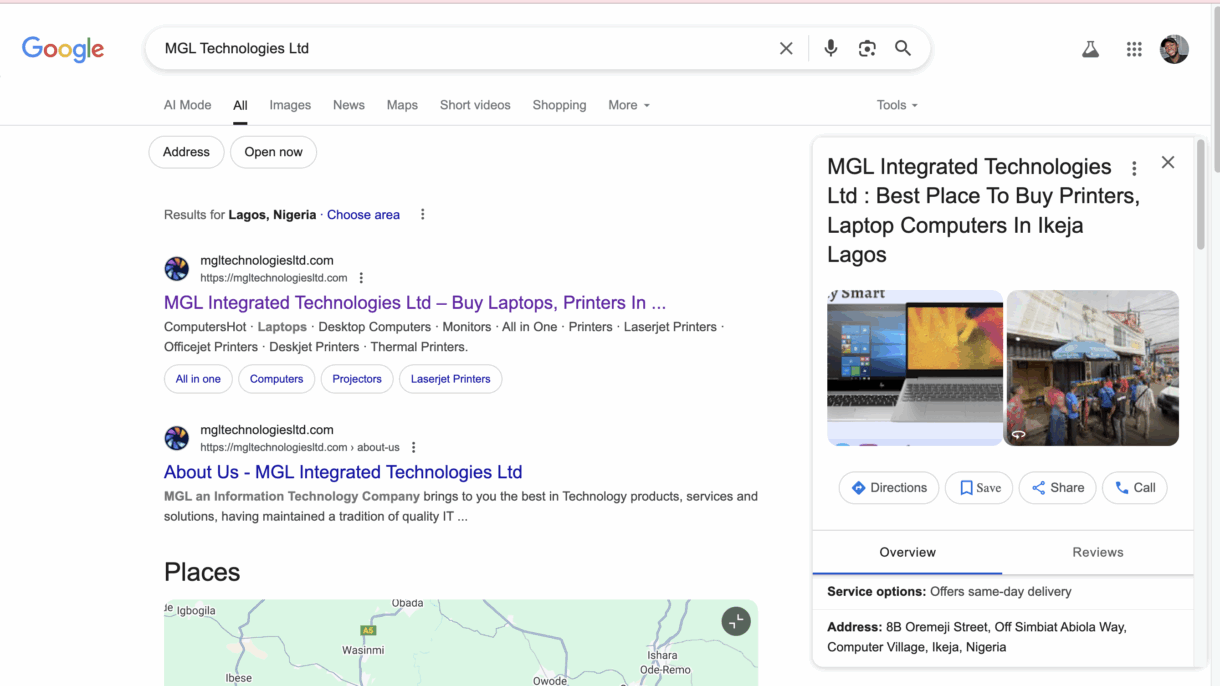The image size is (1220, 686).
Task: Get Directions to MGL Integrated Technologies
Action: point(889,488)
